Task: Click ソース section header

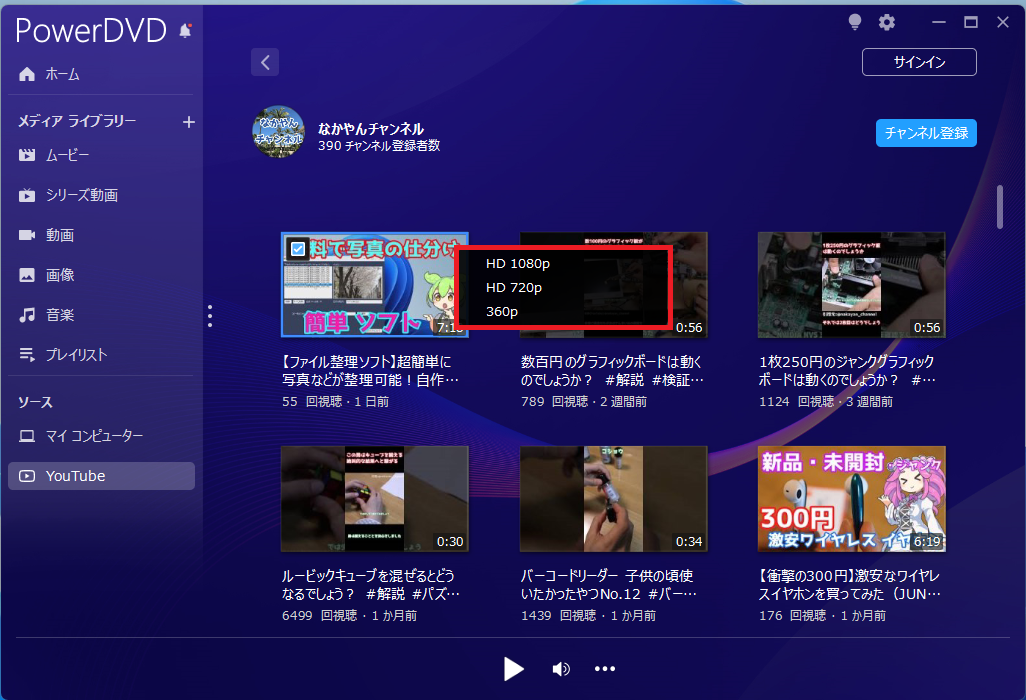Action: point(35,402)
